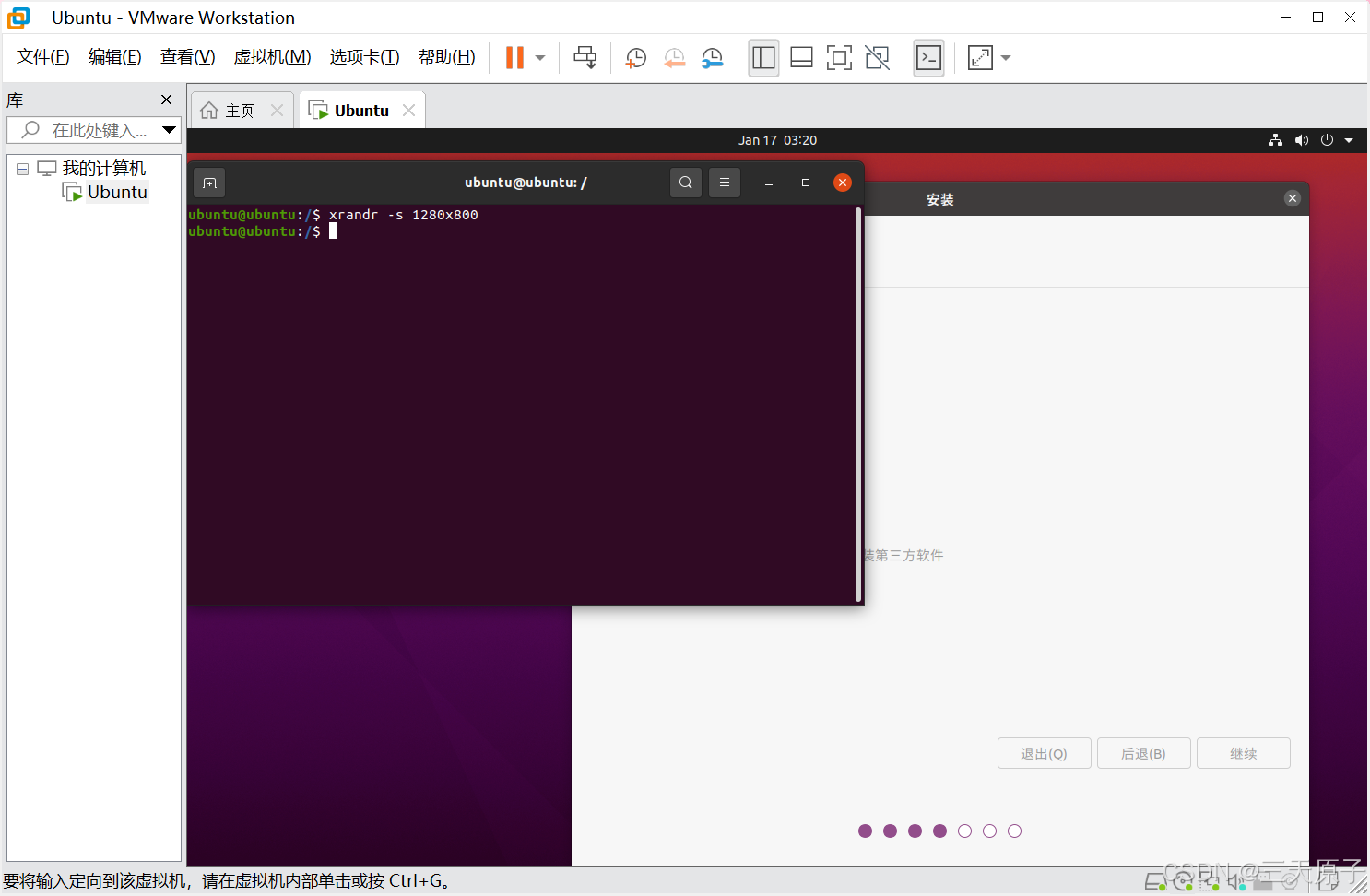Viewport: 1370px width, 896px height.
Task: Open the suspend options dropdown arrow
Action: [539, 57]
